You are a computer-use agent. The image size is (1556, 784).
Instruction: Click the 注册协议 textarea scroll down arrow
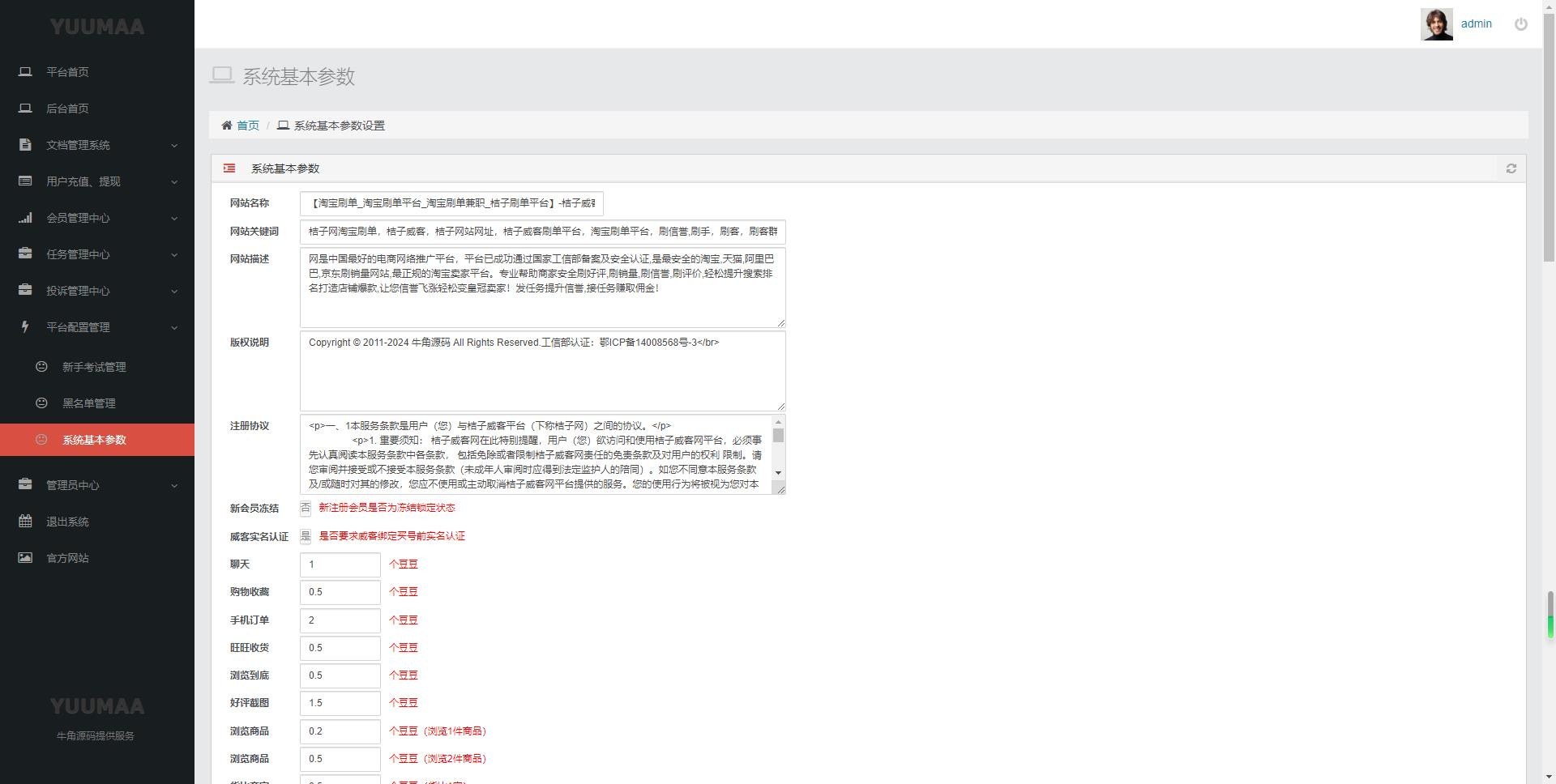click(778, 473)
